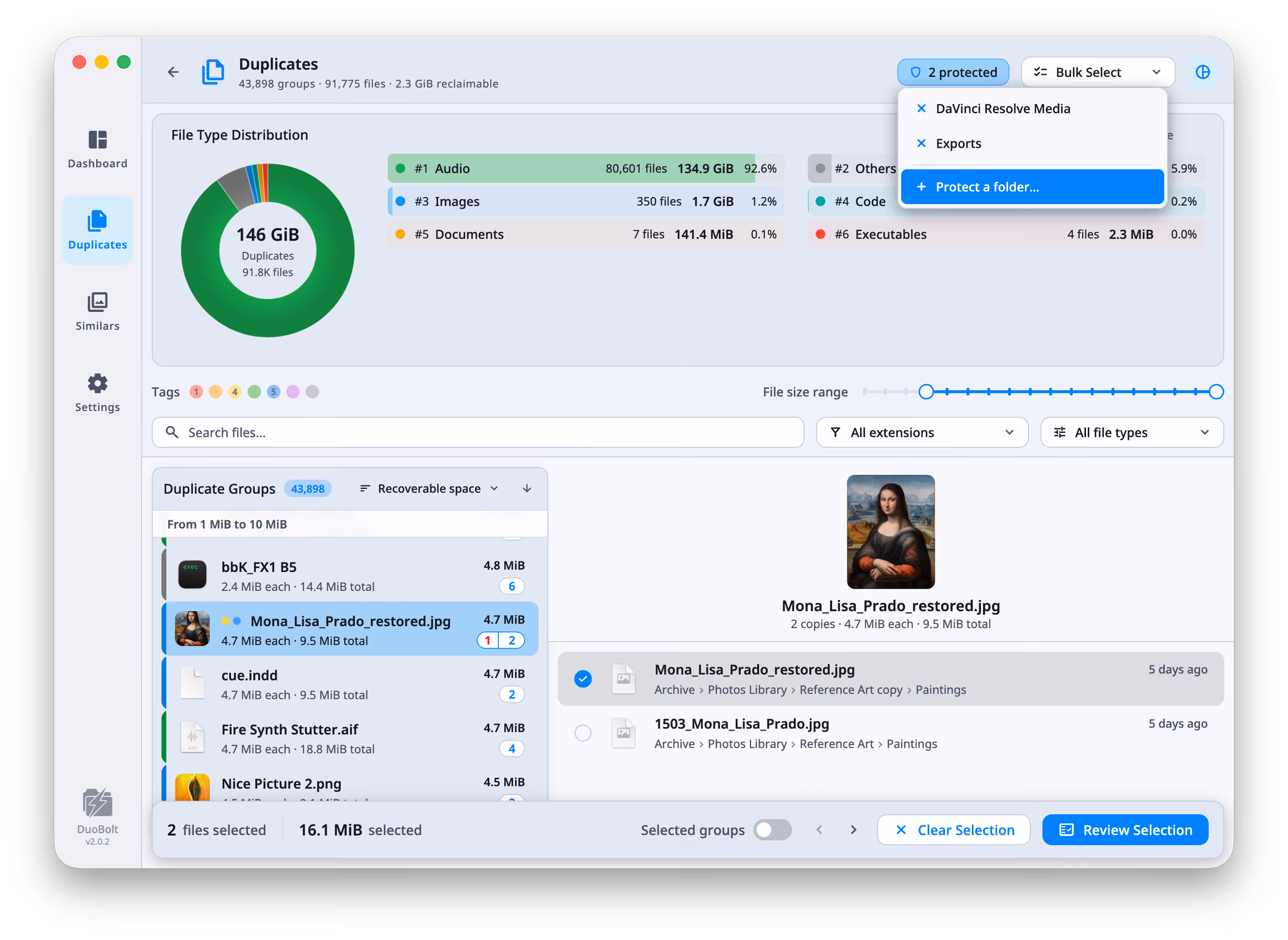This screenshot has width=1288, height=940.
Task: Click the right handle of file size range
Action: coord(1217,392)
